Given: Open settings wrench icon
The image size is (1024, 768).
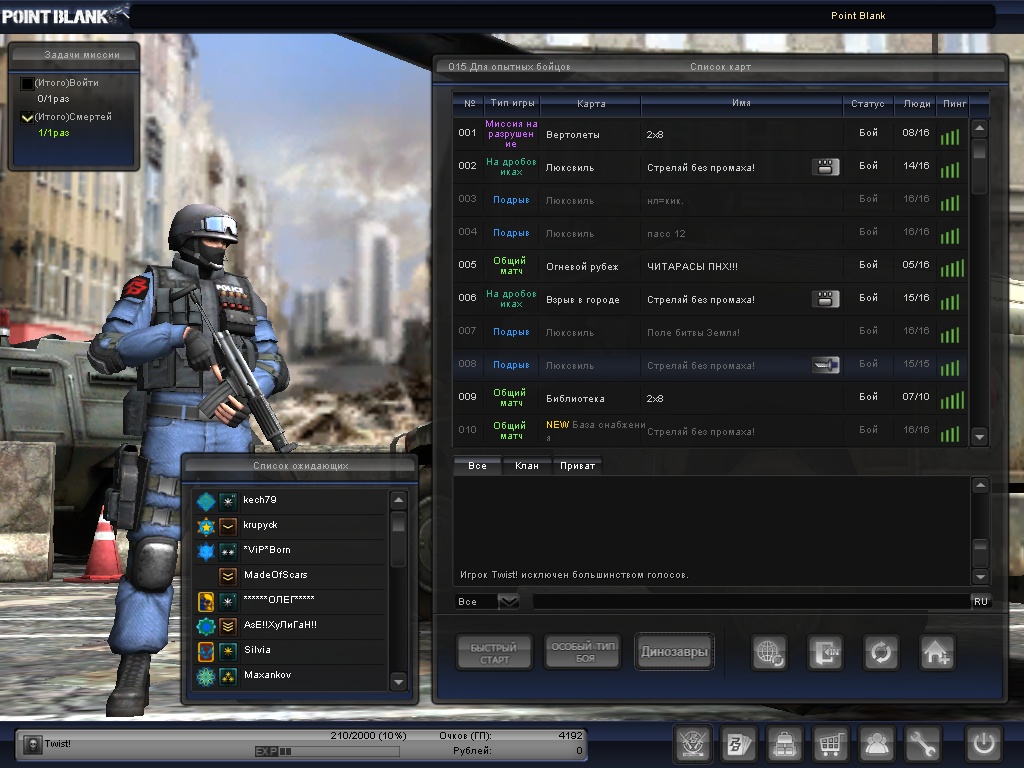Looking at the screenshot, I should pyautogui.click(x=923, y=745).
